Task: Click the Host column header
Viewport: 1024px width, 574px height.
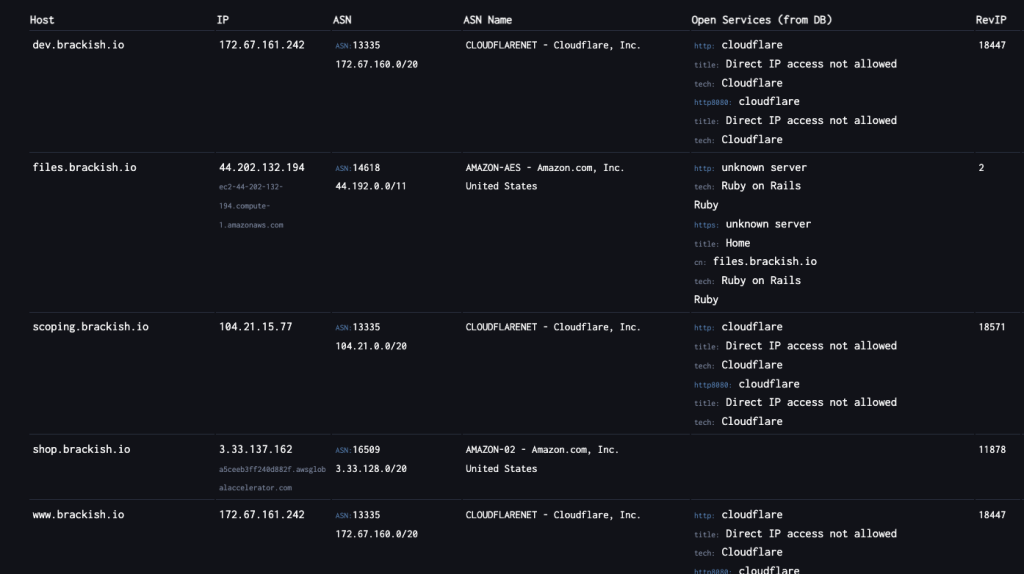Action: click(x=42, y=20)
